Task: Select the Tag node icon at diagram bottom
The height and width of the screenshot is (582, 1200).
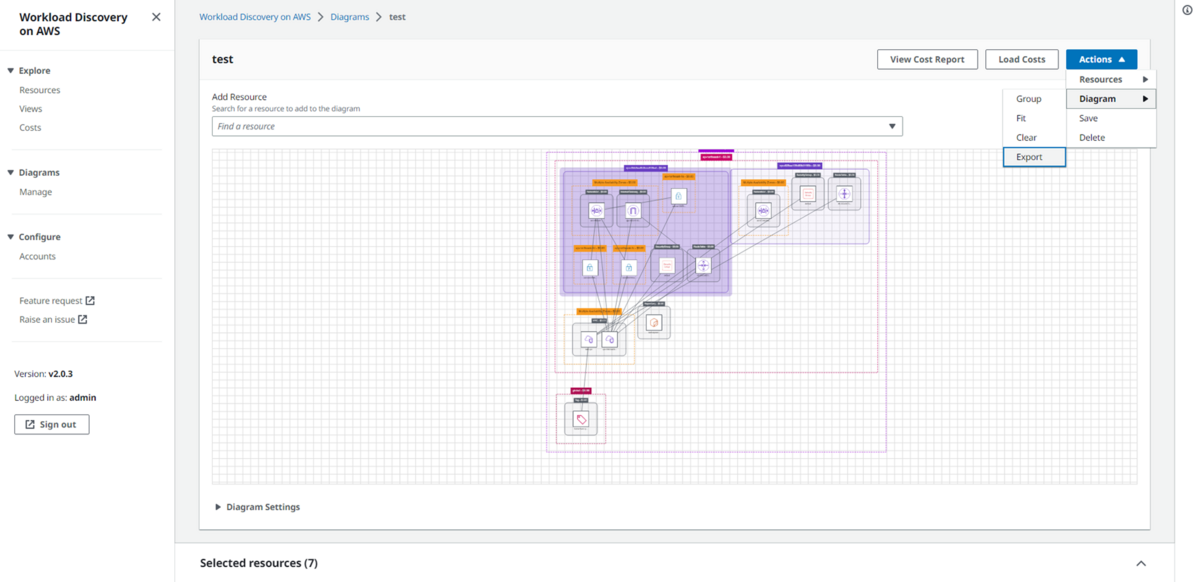Action: (x=581, y=420)
